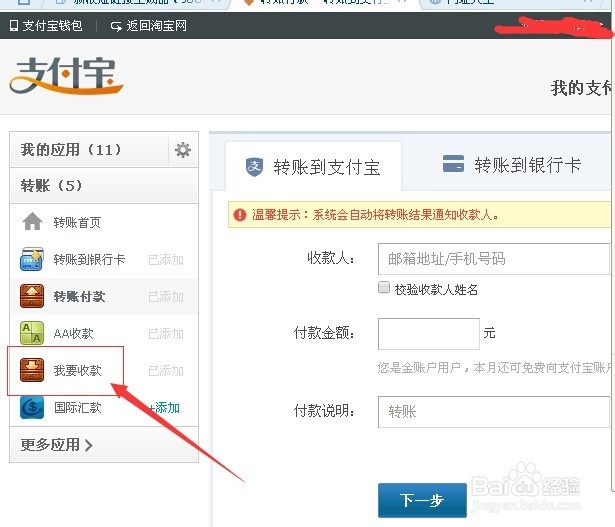Click the card icon on 转账到银行卡 tab

pyautogui.click(x=453, y=164)
